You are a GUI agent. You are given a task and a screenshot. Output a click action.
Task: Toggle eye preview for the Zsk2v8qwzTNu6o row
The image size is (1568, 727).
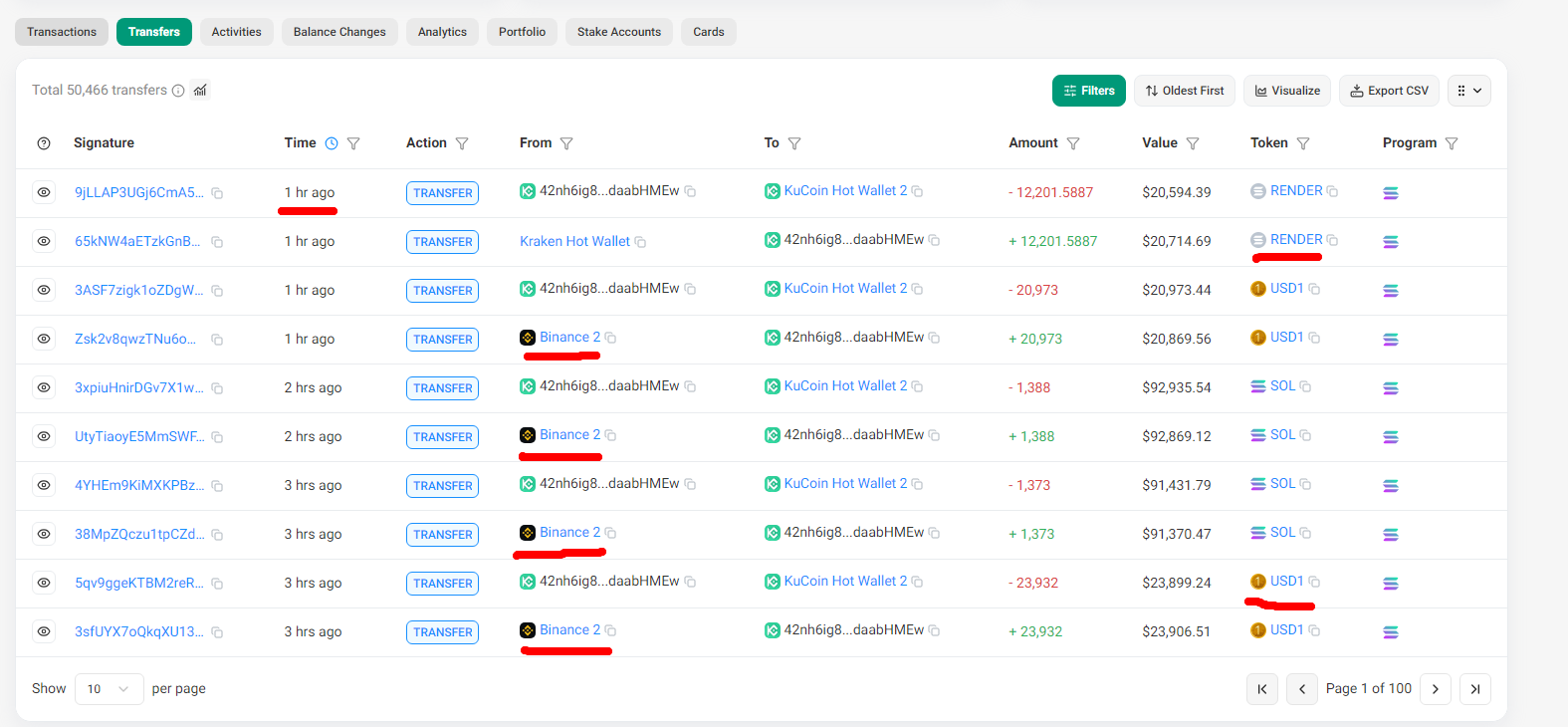[44, 339]
